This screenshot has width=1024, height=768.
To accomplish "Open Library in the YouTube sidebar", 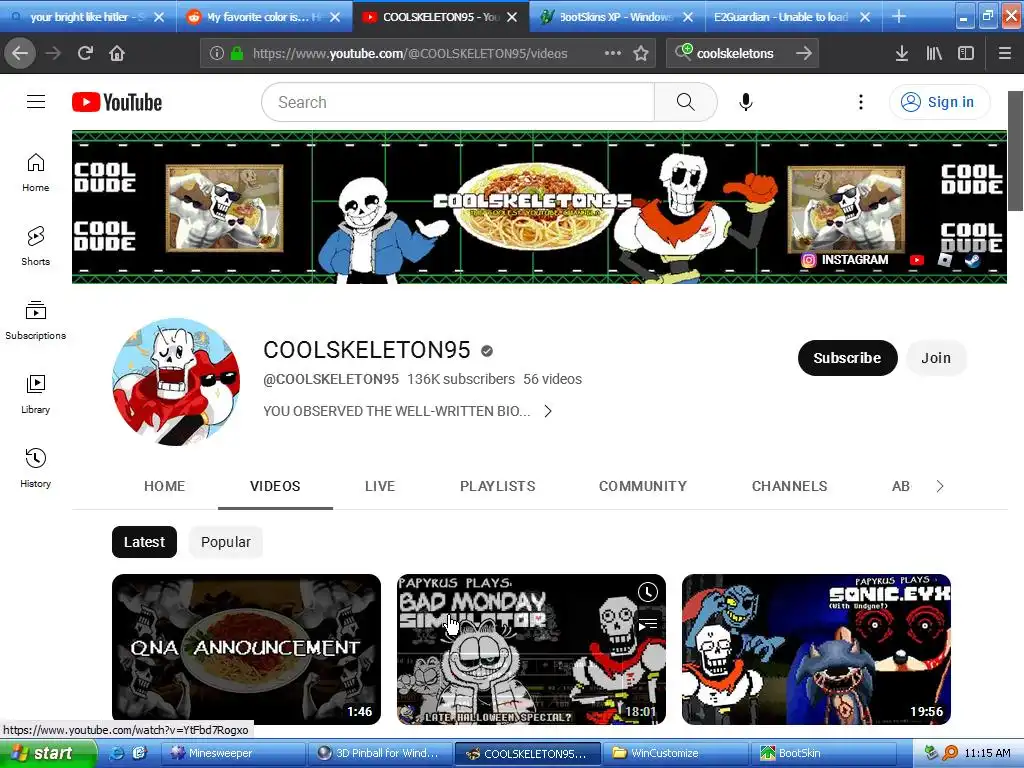I will (x=35, y=394).
